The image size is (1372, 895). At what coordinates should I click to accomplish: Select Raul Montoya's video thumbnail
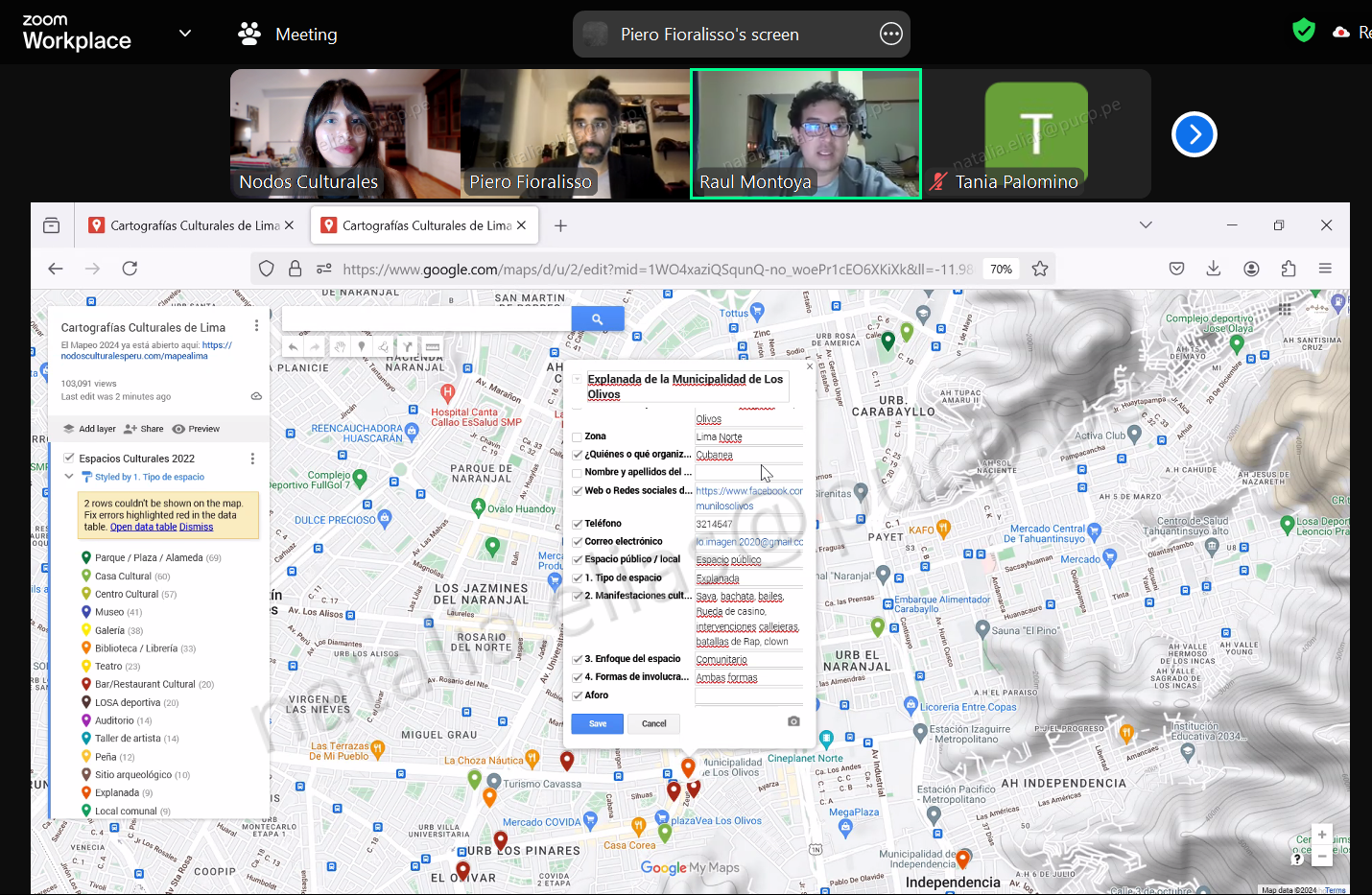tap(806, 133)
